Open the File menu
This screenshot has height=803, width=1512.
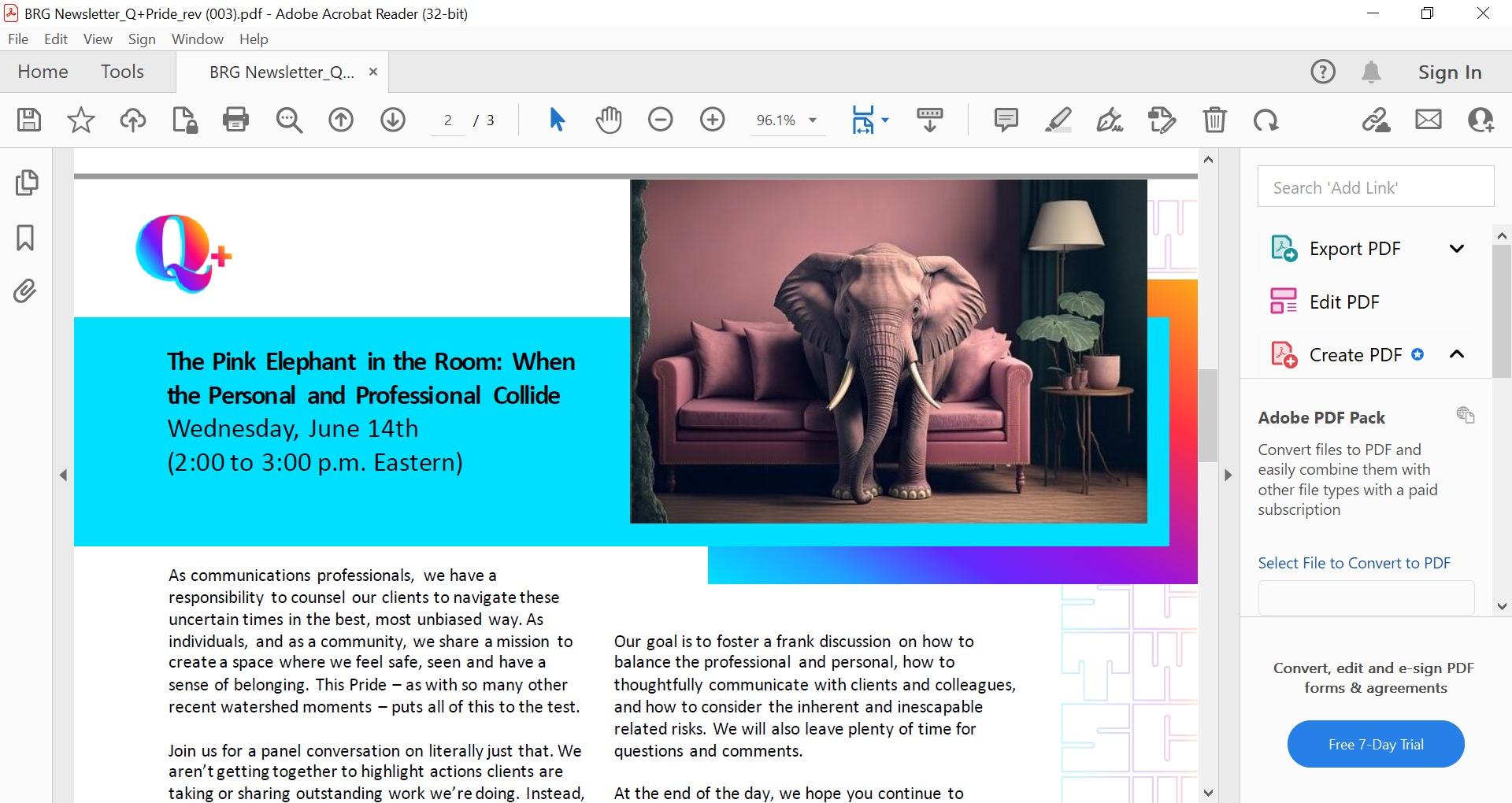[x=18, y=39]
